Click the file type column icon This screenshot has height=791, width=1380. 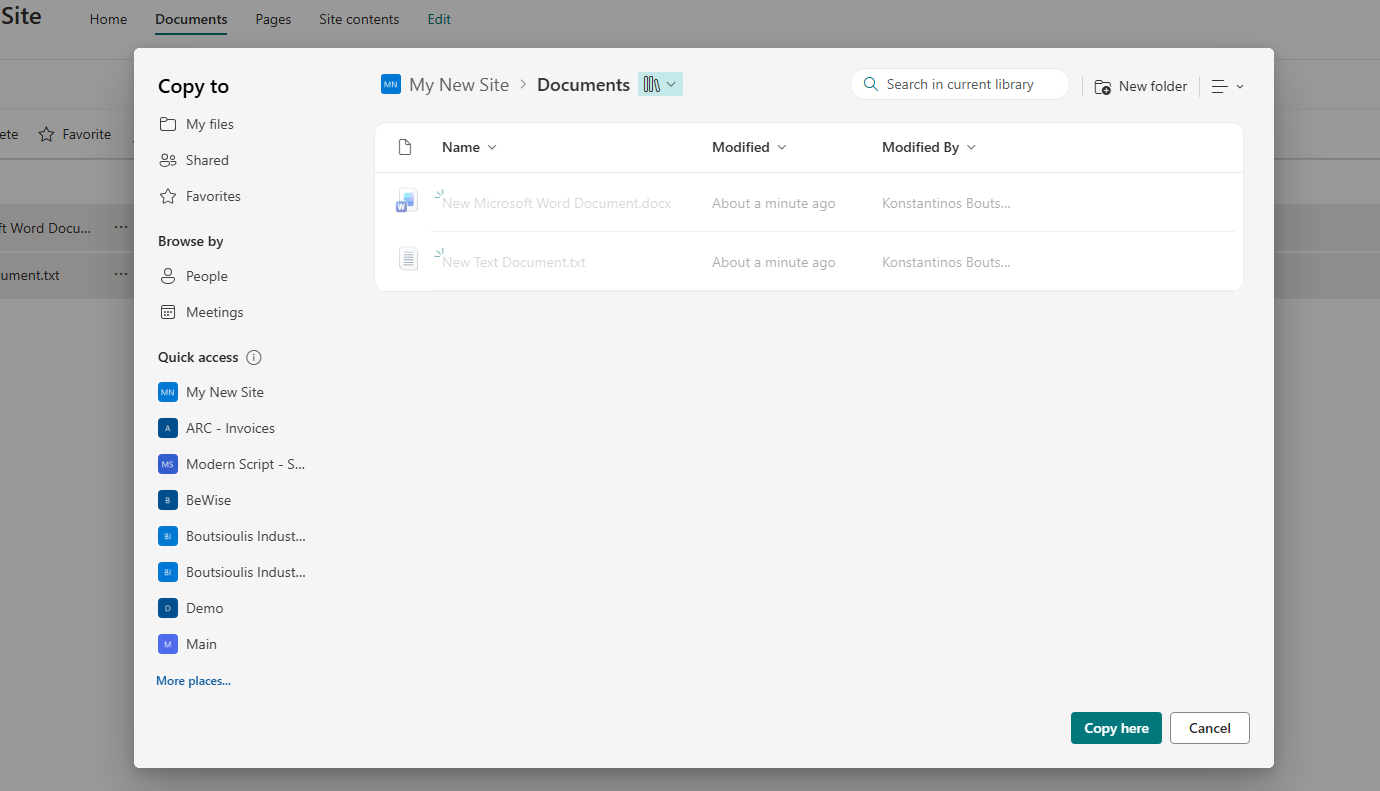coord(405,147)
